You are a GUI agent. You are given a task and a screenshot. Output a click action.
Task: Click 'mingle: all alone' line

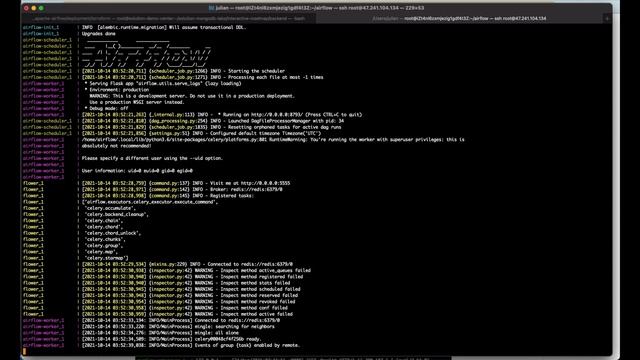[160, 333]
